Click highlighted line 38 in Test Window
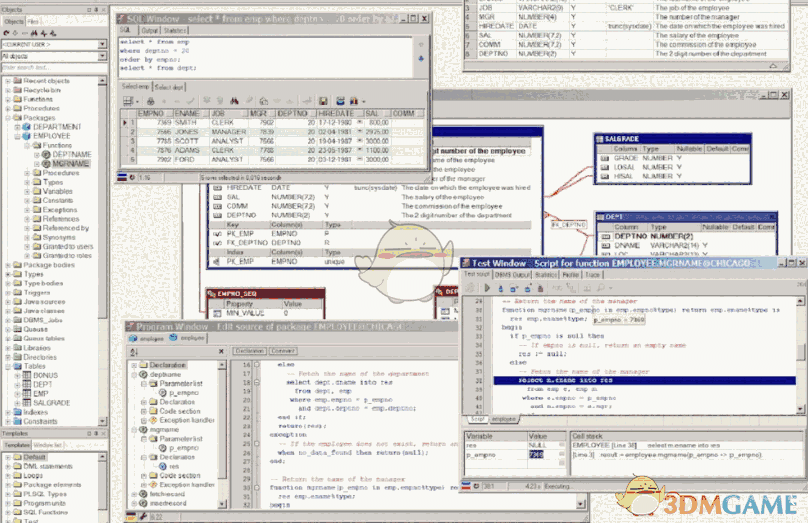Viewport: 808px width, 523px height. 645,380
